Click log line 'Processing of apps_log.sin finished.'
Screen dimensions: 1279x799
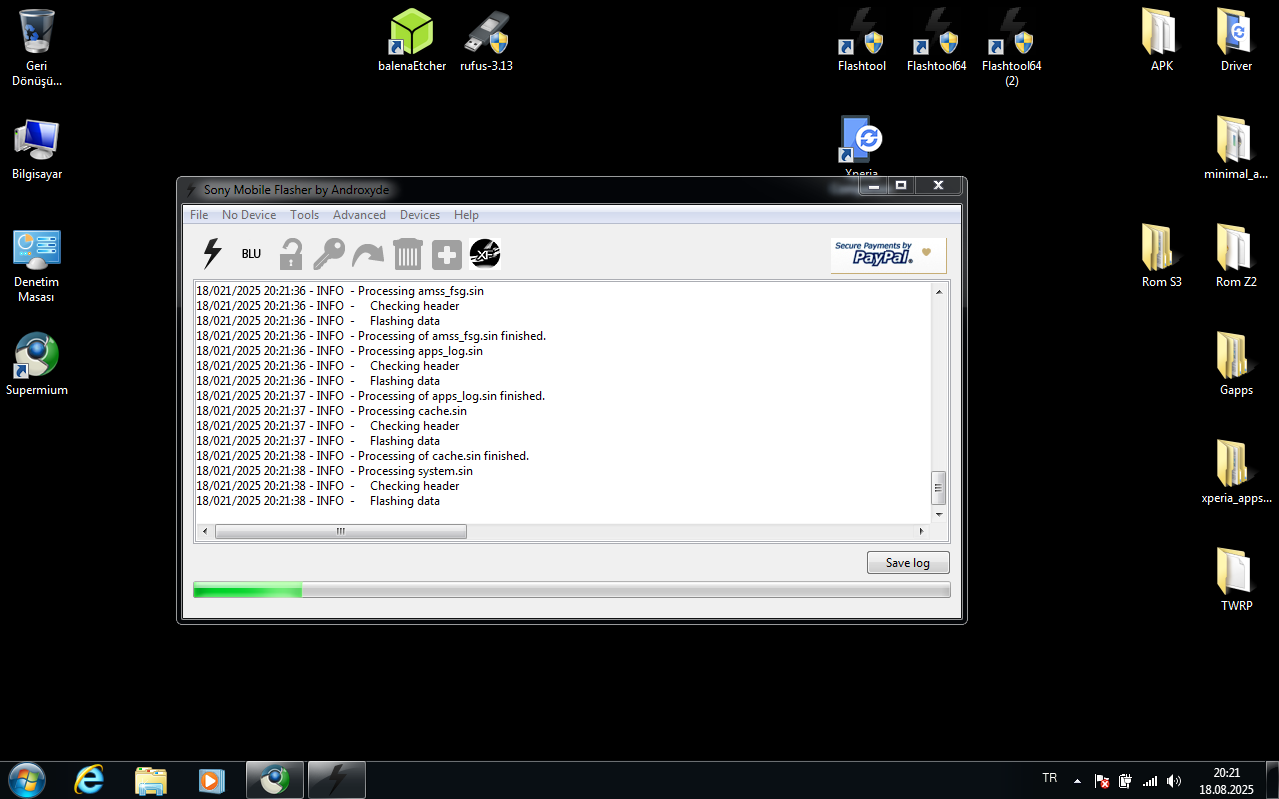(451, 396)
